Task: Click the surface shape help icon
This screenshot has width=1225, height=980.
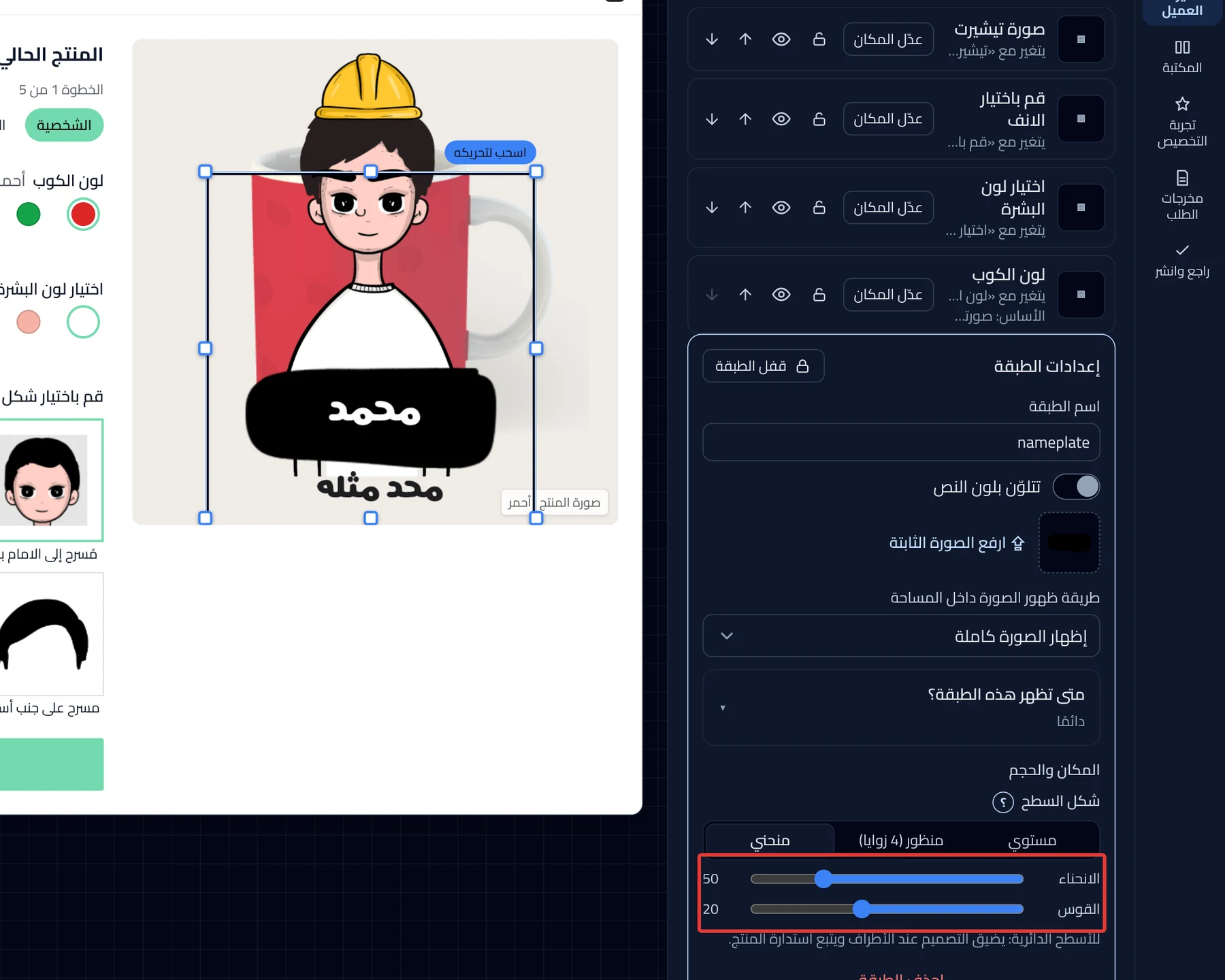Action: click(x=1003, y=802)
